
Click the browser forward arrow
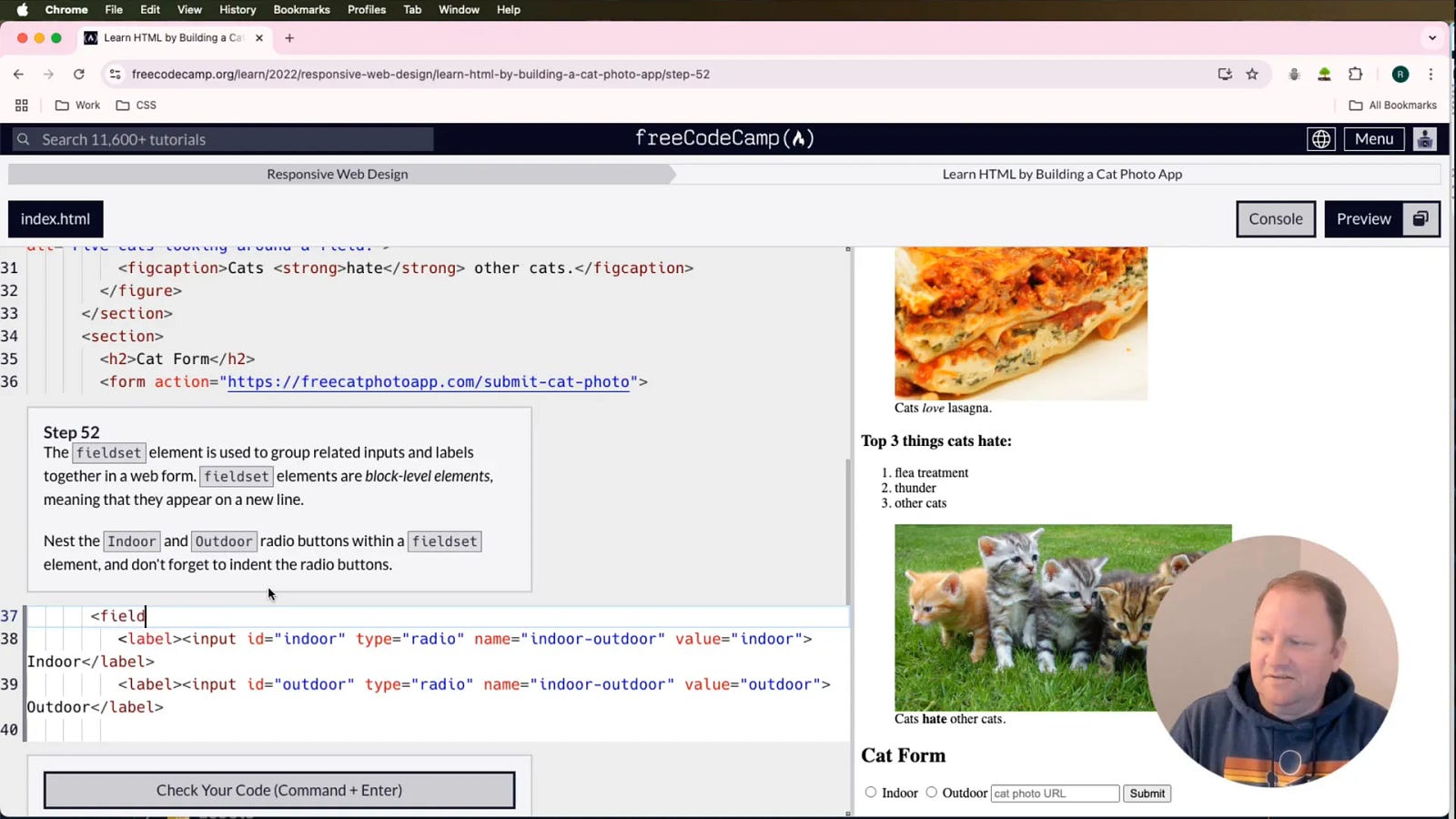pos(48,75)
